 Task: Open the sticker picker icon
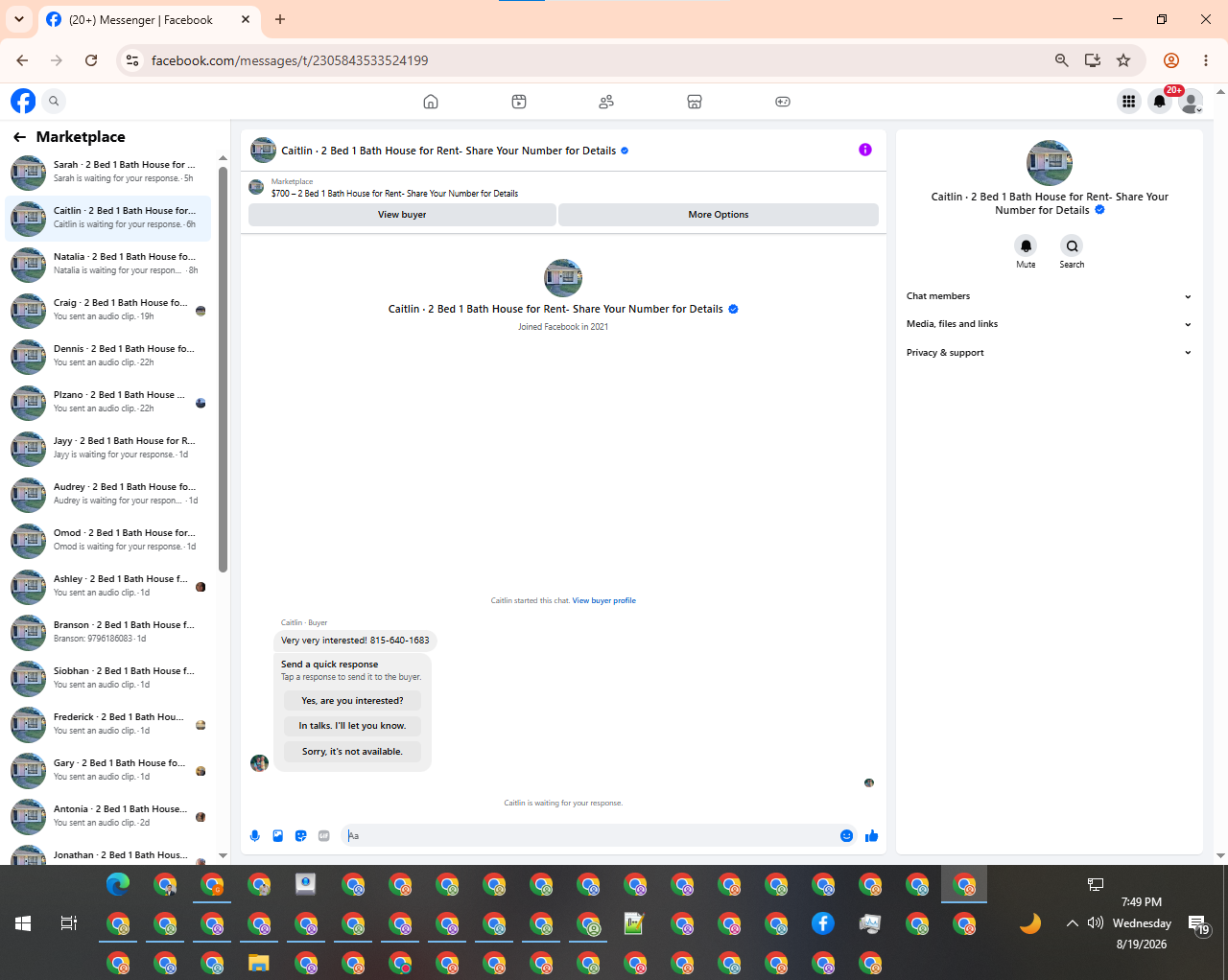pos(300,836)
